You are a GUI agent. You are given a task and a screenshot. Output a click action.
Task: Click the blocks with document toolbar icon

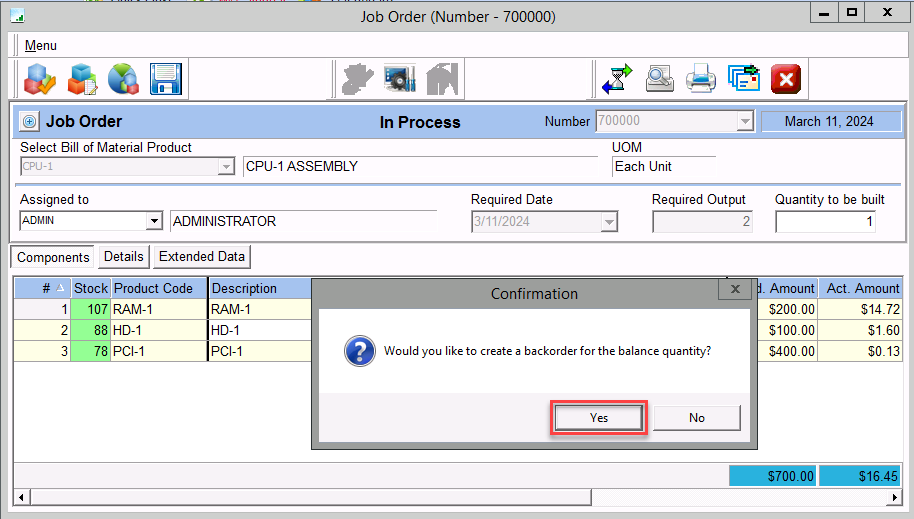pos(82,78)
